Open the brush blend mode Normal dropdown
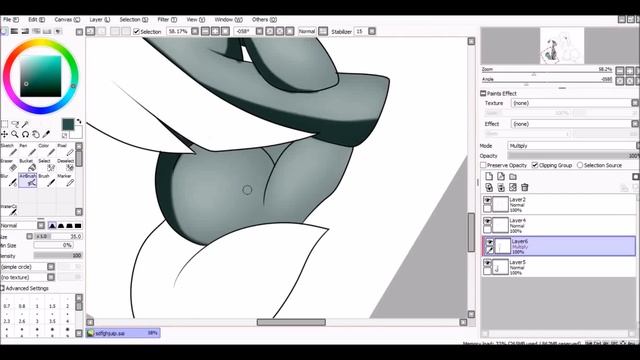The width and height of the screenshot is (640, 360). coord(41,225)
